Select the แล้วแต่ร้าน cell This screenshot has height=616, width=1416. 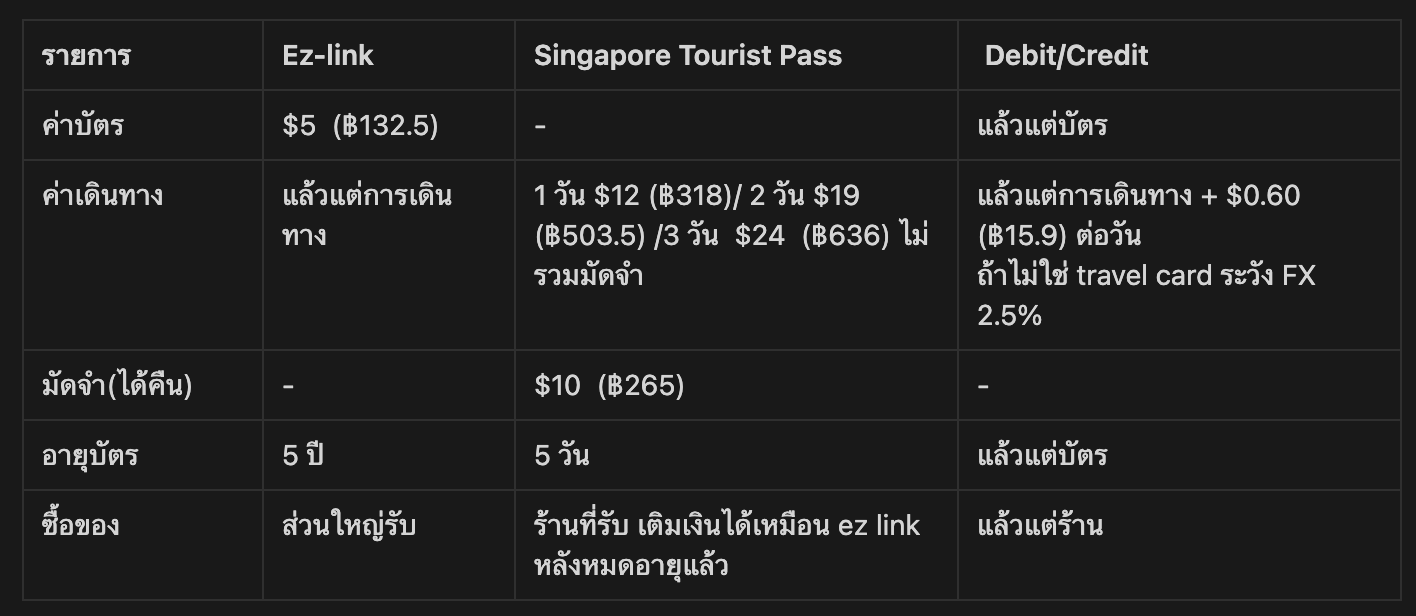[x=1040, y=525]
